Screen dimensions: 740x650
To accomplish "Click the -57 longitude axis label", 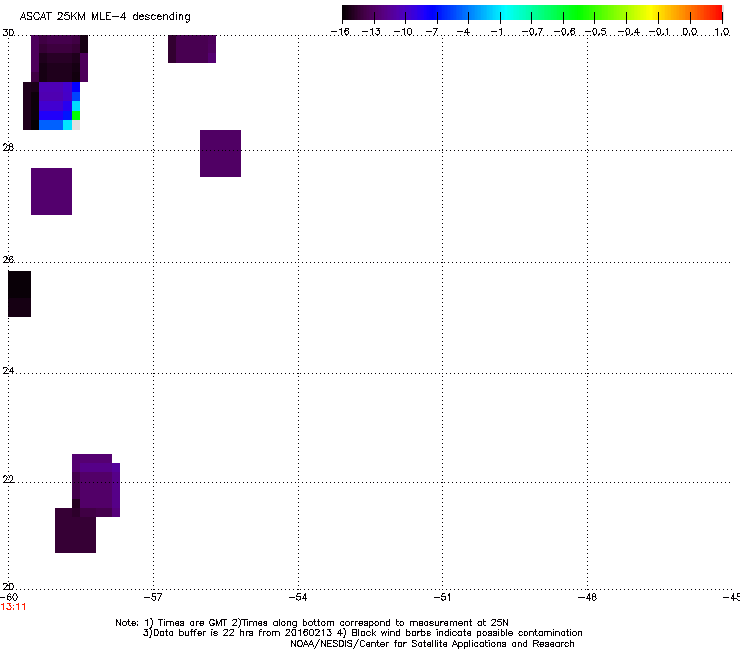I will click(x=153, y=597).
